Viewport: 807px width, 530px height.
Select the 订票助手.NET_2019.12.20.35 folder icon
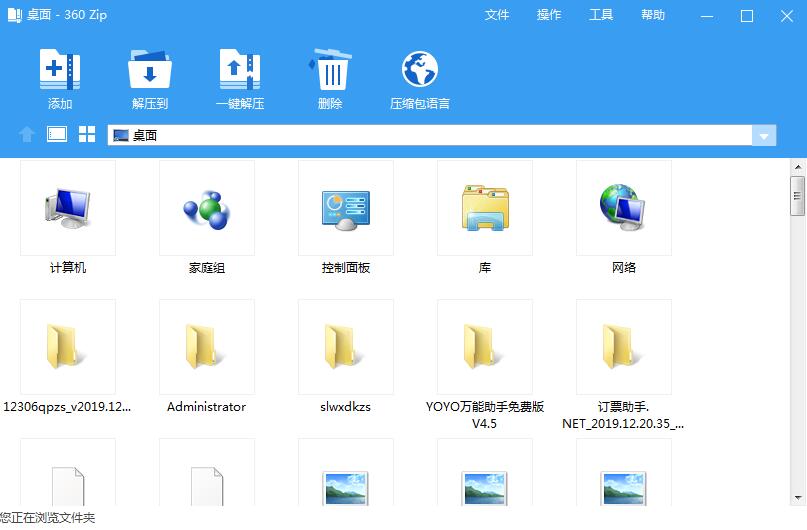pyautogui.click(x=624, y=347)
